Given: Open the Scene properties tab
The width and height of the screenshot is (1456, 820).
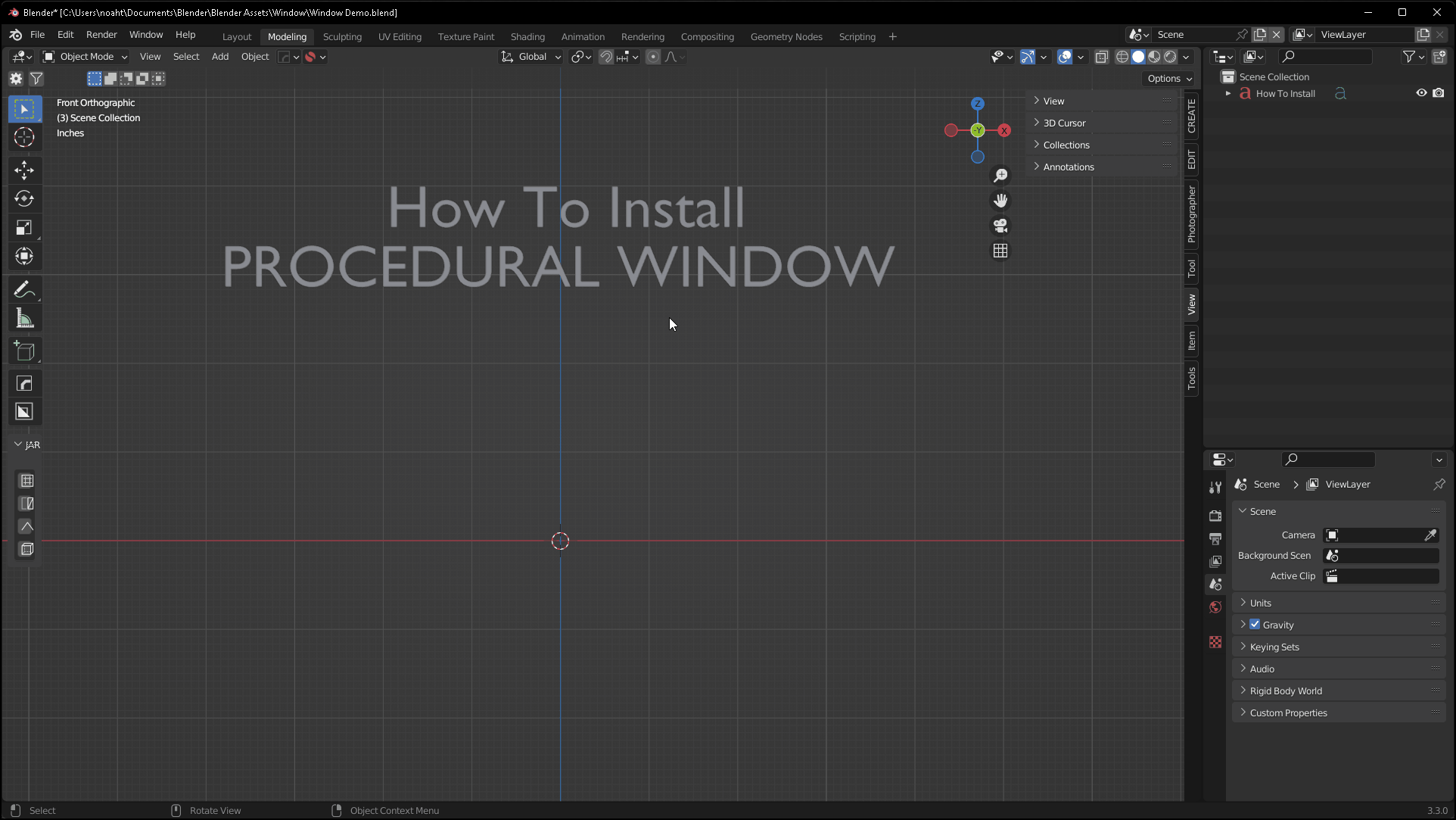Looking at the screenshot, I should [1215, 584].
